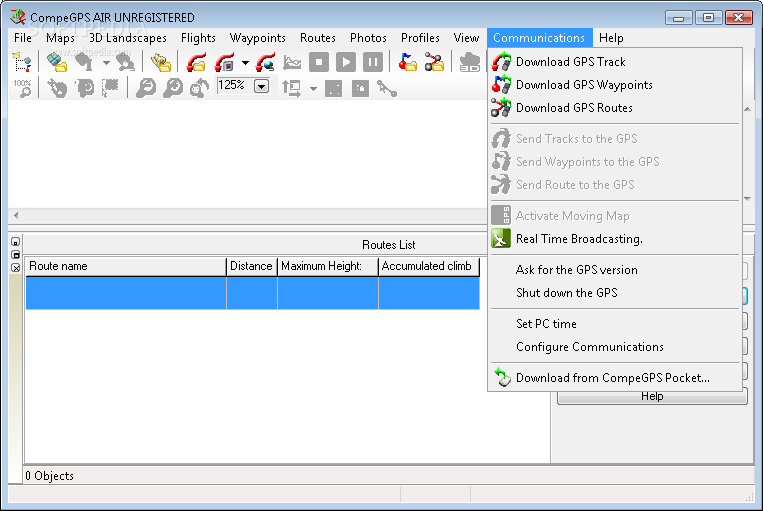
Task: Select Download from CompeGPS Pocket
Action: (613, 378)
